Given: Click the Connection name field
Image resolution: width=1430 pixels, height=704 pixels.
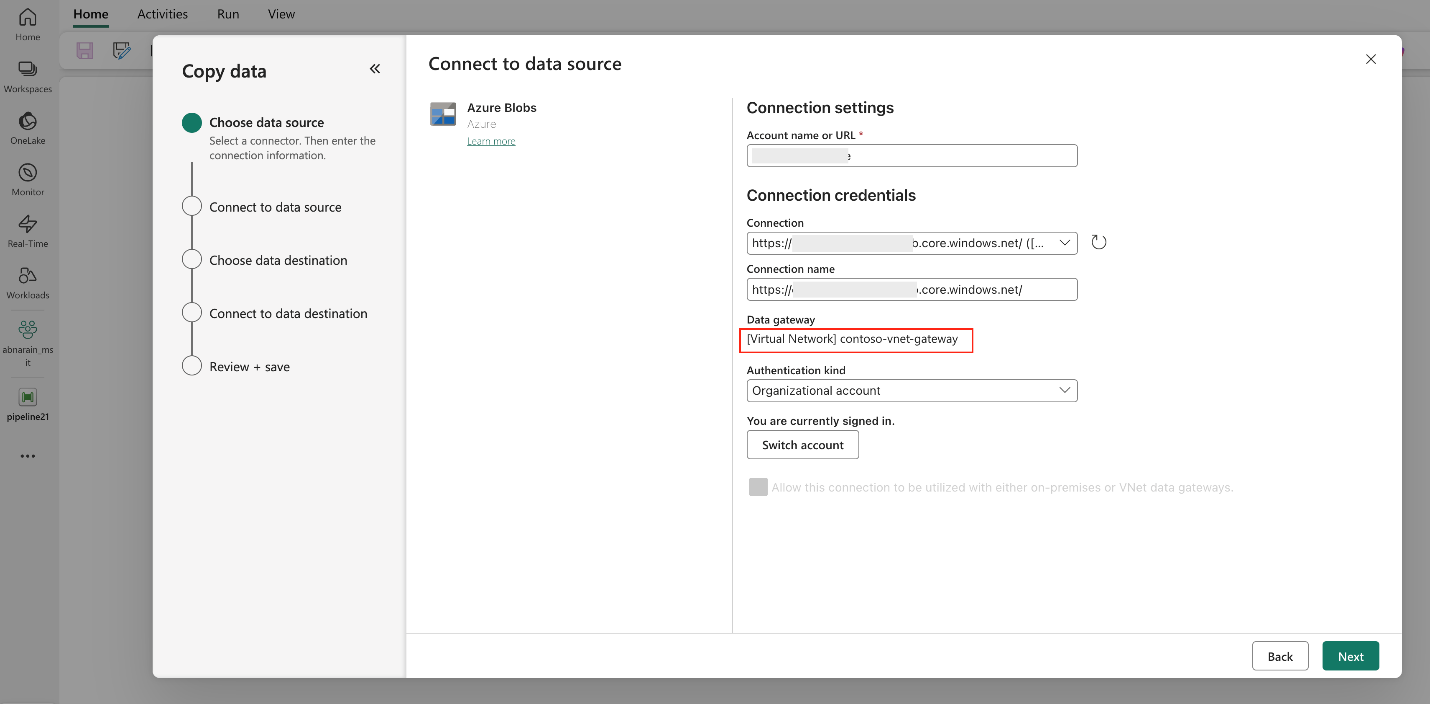Looking at the screenshot, I should tap(912, 289).
